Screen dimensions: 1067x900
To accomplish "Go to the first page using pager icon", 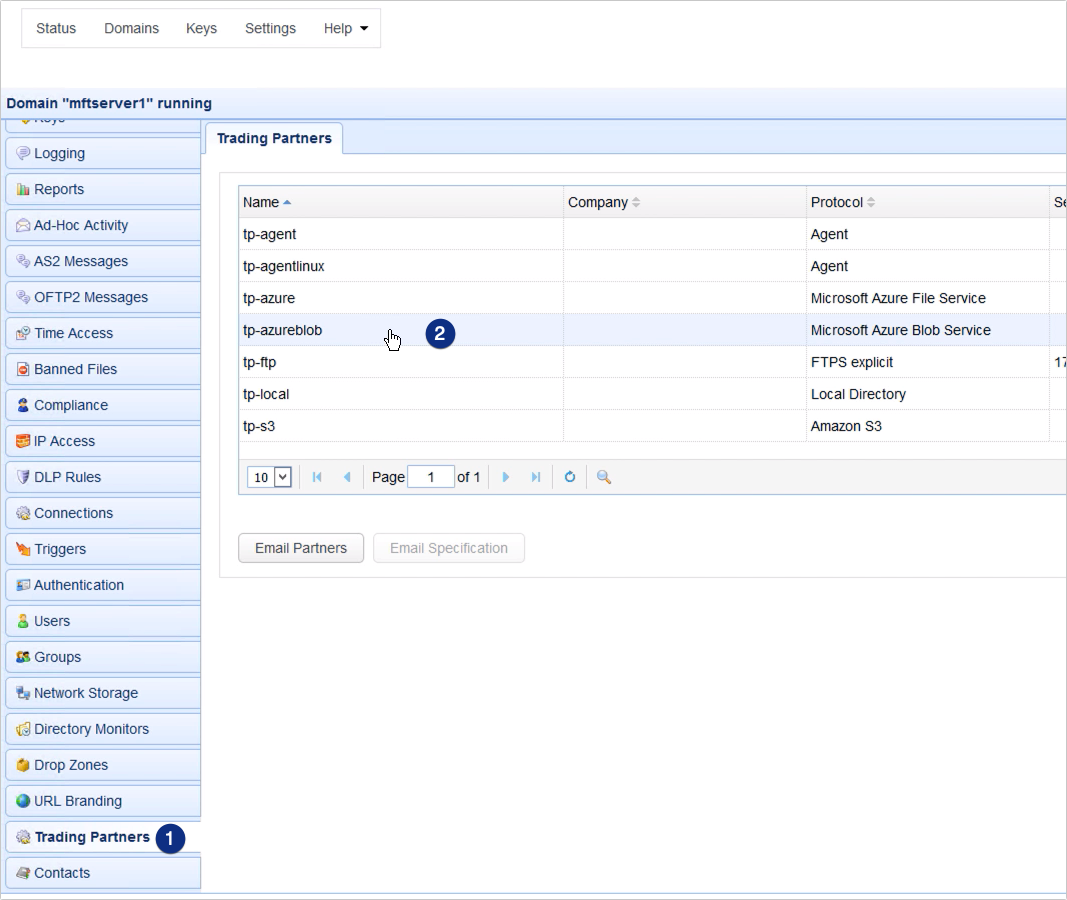I will 317,477.
